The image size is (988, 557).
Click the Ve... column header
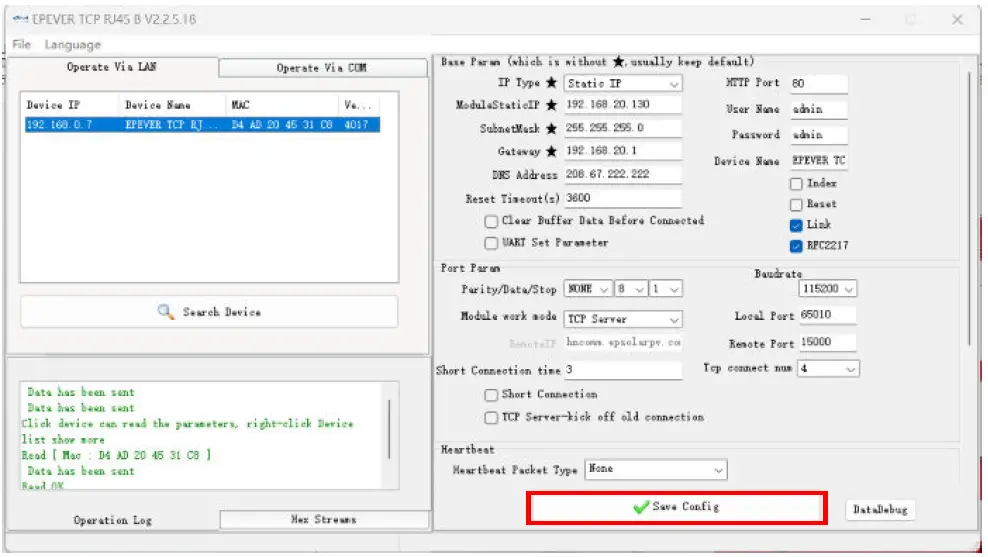click(x=359, y=105)
